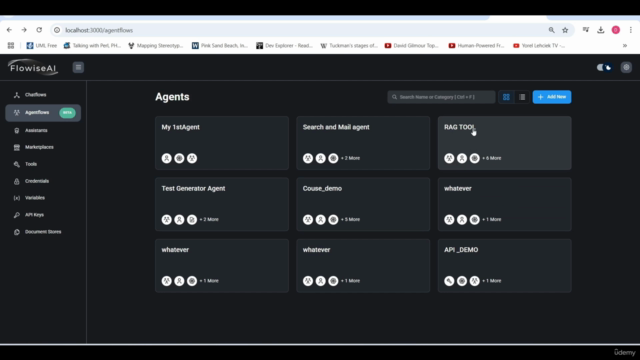Click first node icon on My 1stAgent card
The height and width of the screenshot is (360, 640).
(167, 158)
